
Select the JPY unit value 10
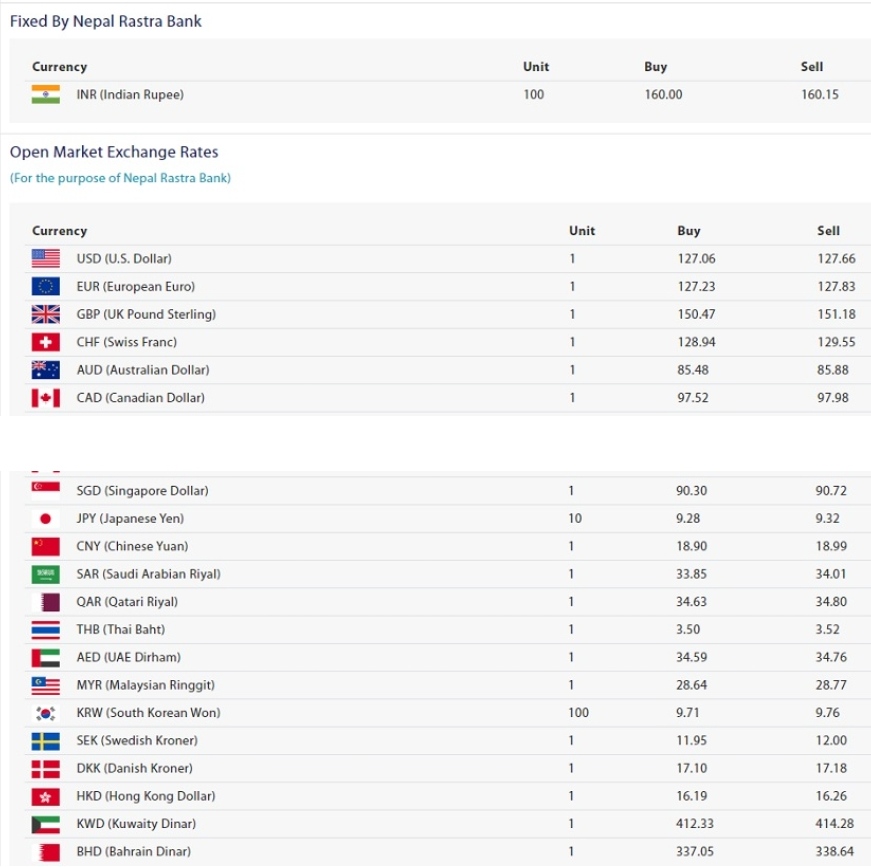tap(575, 519)
